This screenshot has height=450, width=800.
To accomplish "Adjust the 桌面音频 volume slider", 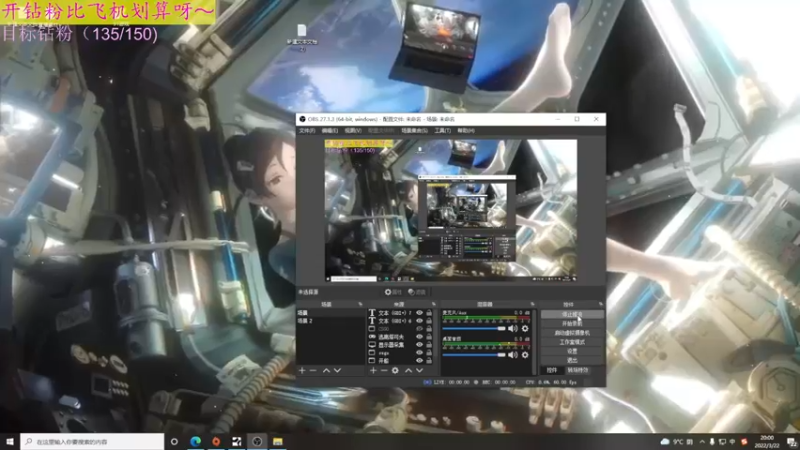I will [474, 355].
